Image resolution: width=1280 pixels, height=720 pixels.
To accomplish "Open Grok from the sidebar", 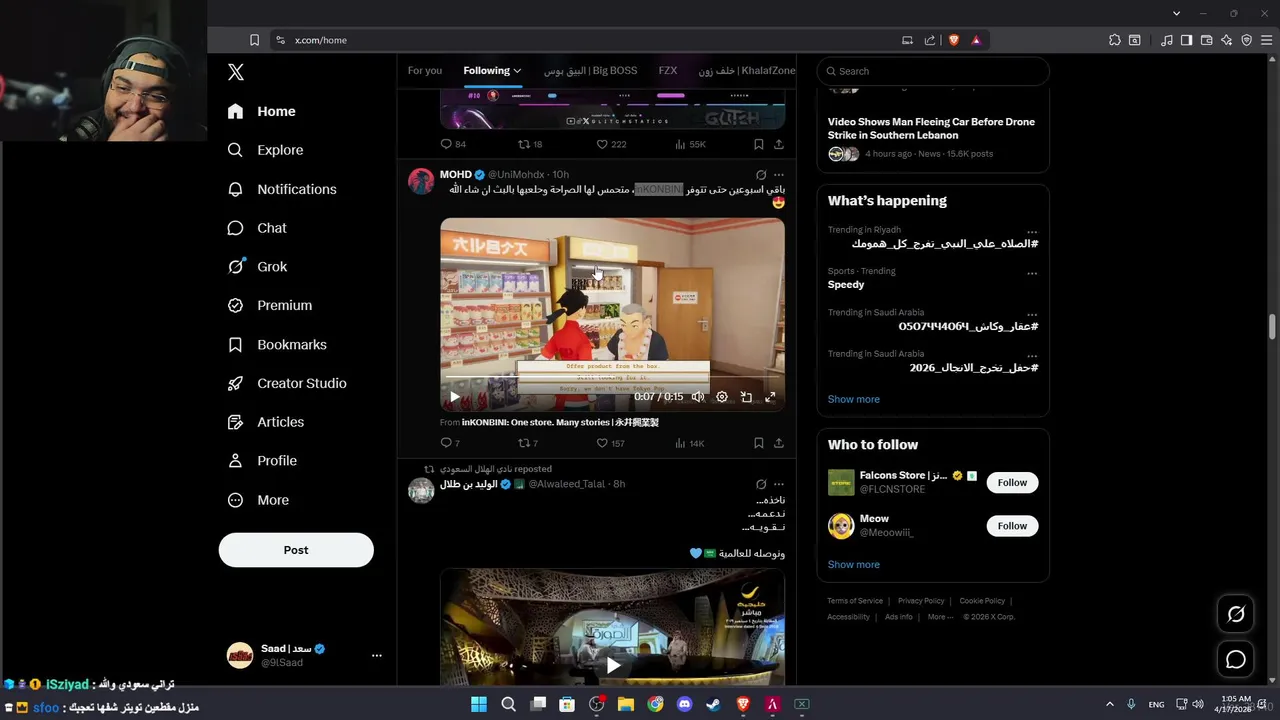I will [257, 267].
